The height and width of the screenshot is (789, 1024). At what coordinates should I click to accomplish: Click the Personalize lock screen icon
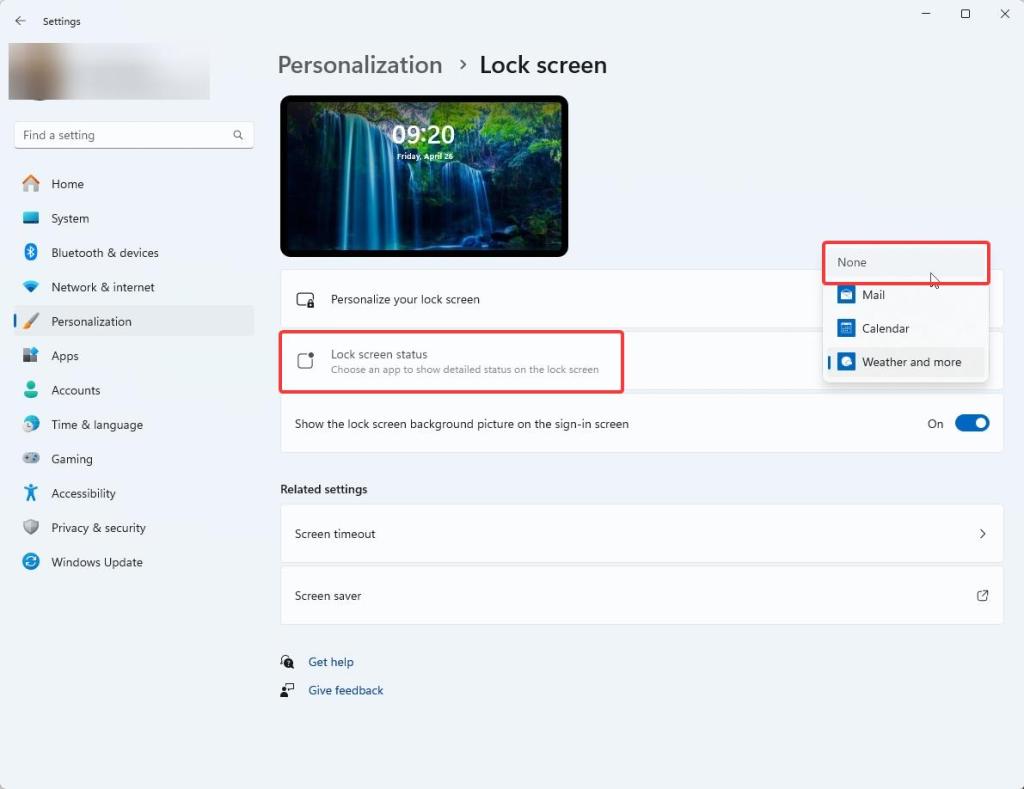coord(306,300)
